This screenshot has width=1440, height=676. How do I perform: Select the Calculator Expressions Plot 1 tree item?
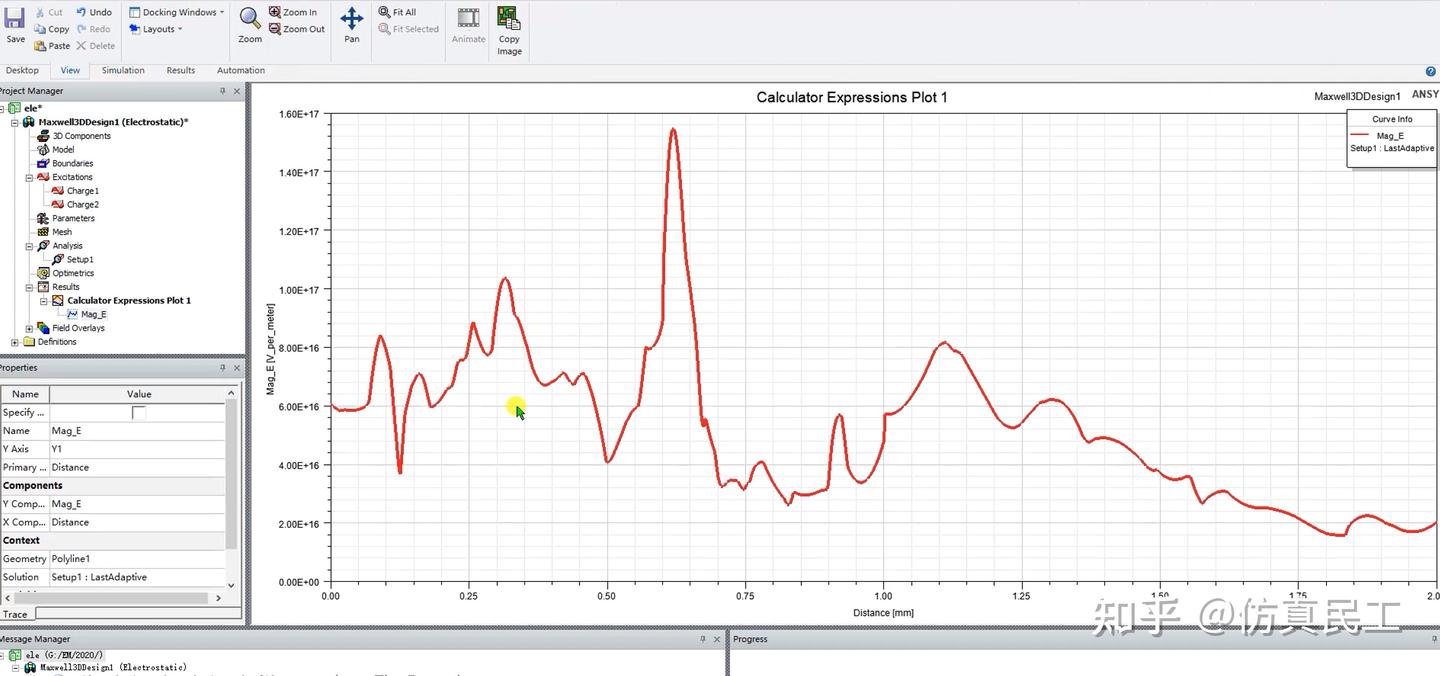pyautogui.click(x=129, y=300)
